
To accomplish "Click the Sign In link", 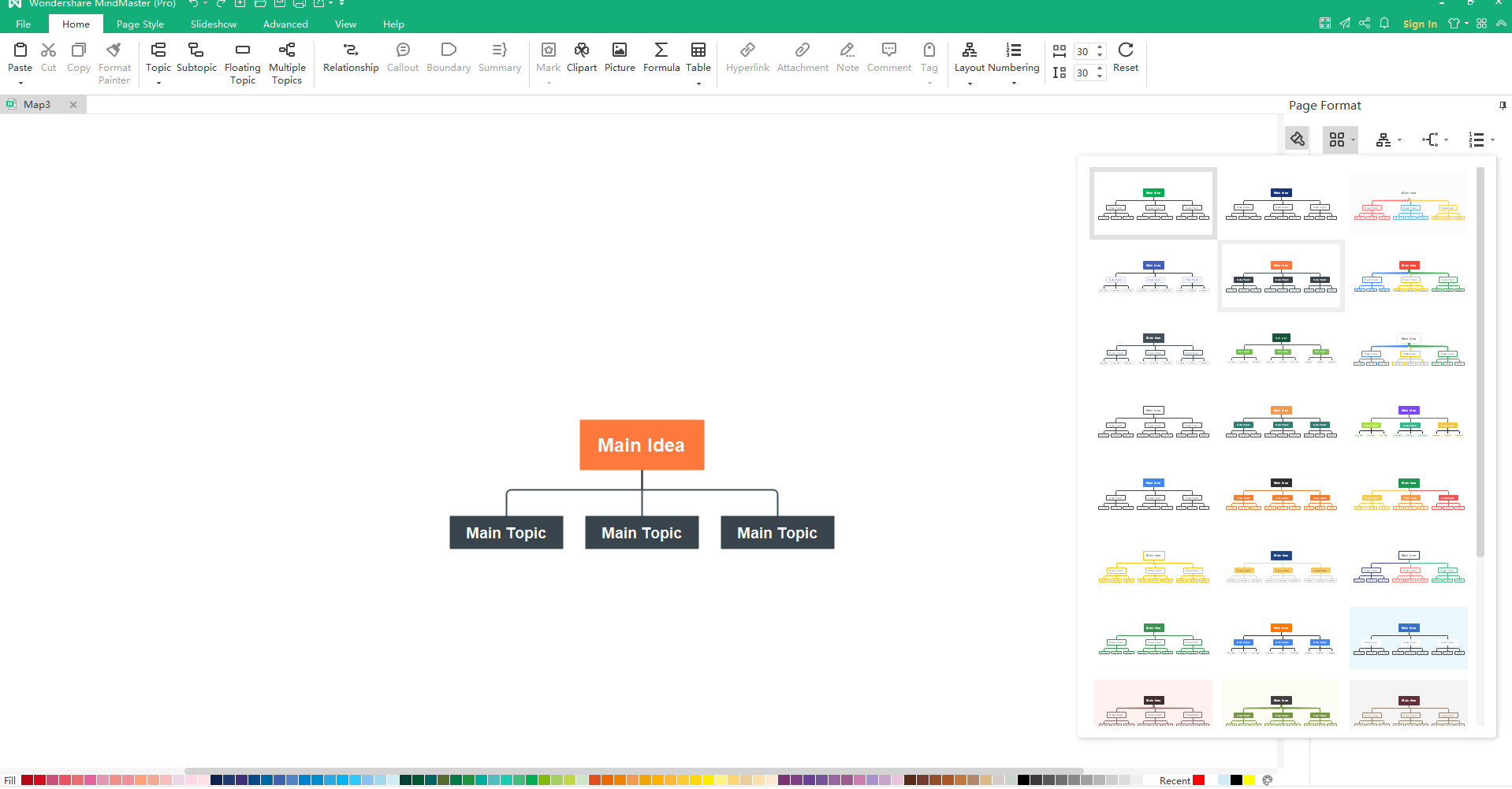I will pyautogui.click(x=1420, y=24).
